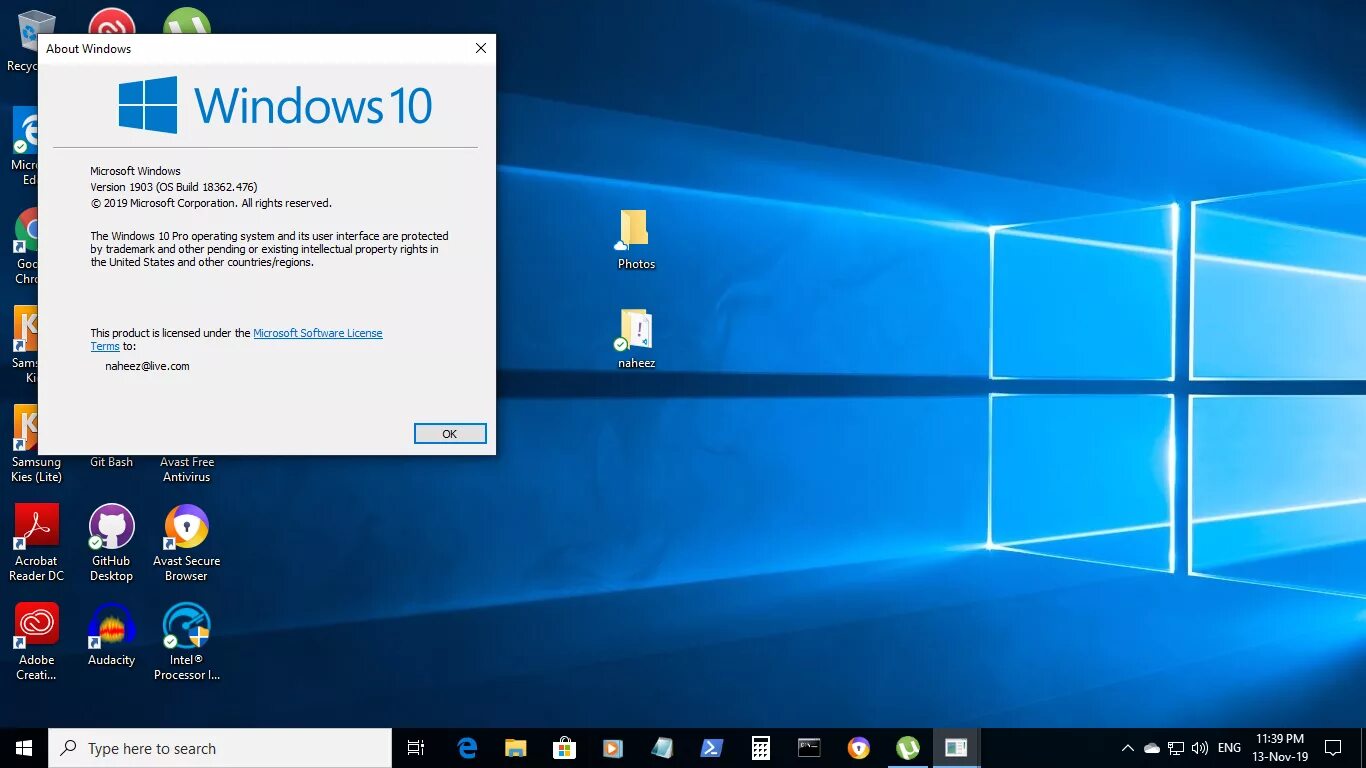The width and height of the screenshot is (1366, 768).
Task: Open Microsoft Store from taskbar
Action: 565,748
